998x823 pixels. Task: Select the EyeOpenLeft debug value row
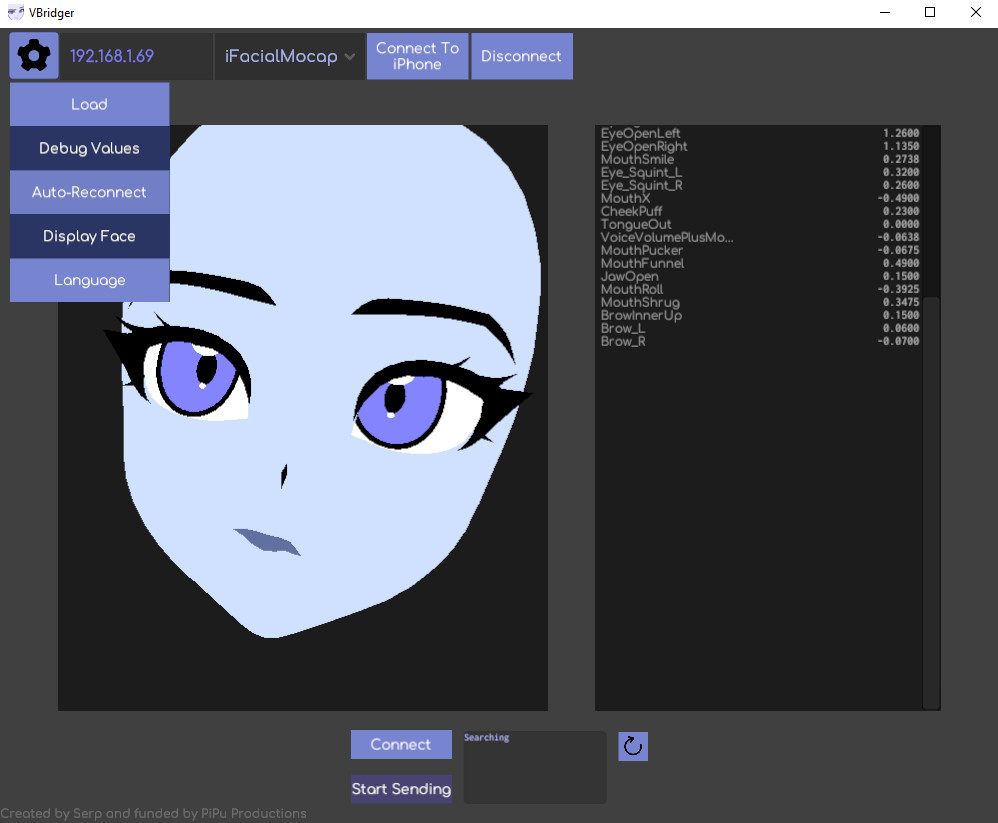[x=760, y=134]
